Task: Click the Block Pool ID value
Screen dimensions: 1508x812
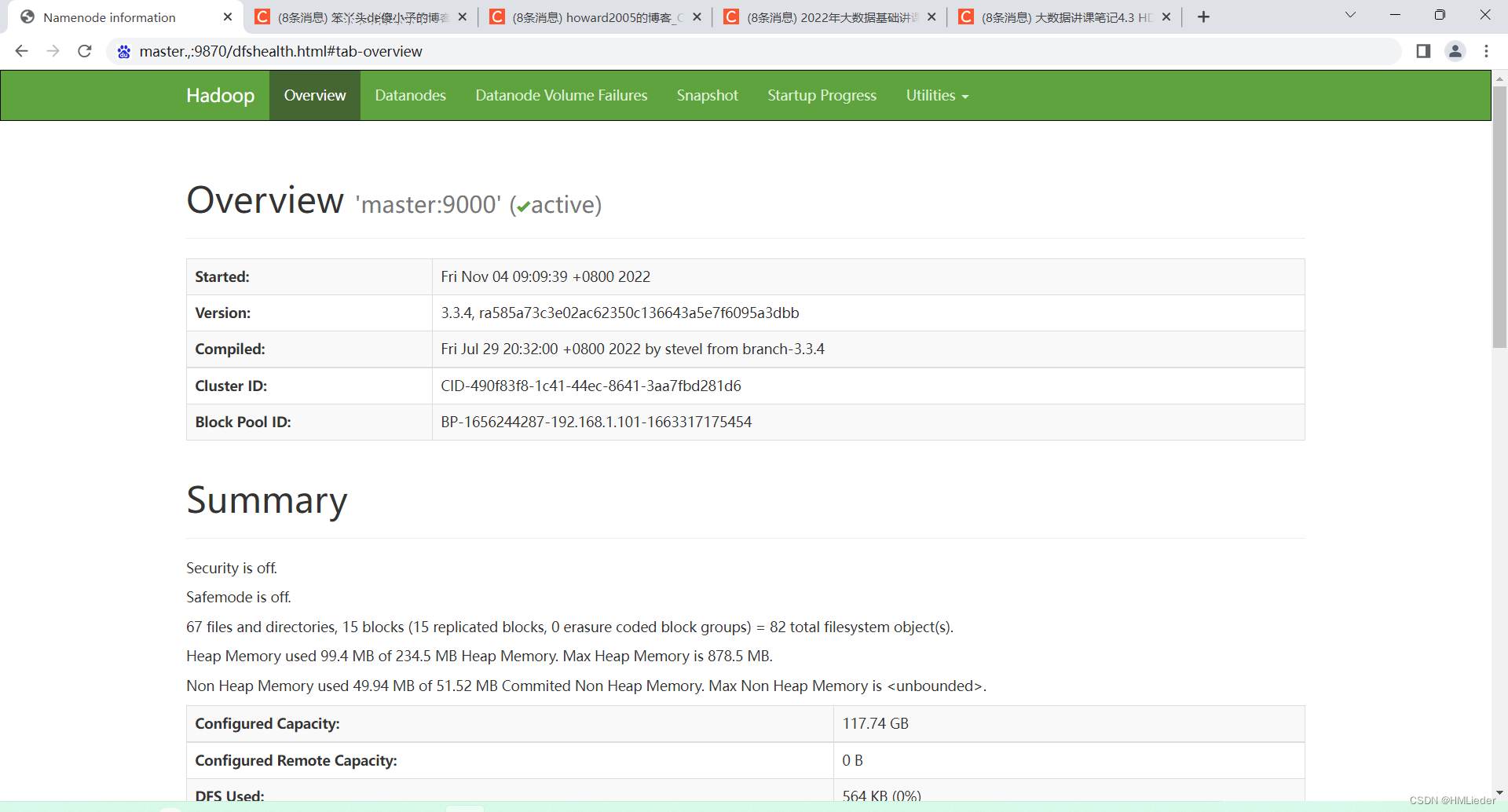Action: (596, 422)
